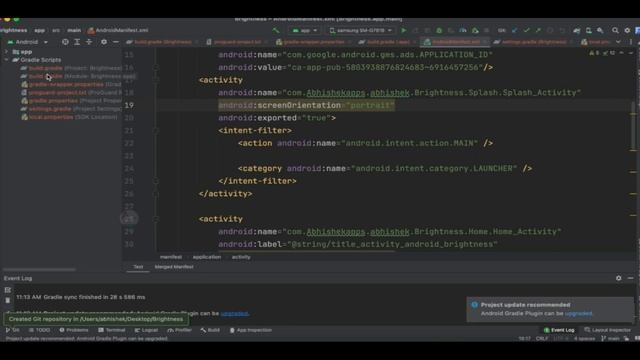Open Device Manager icon in toolbar

coord(589,30)
